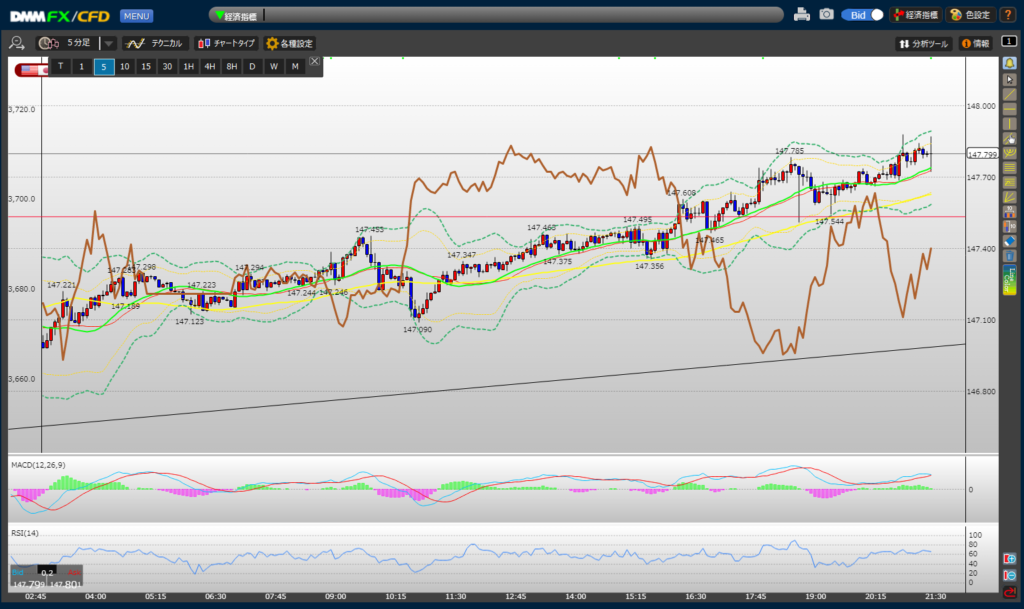Image resolution: width=1024 pixels, height=609 pixels.
Task: Open the テクニカル indicators menu
Action: click(x=154, y=44)
